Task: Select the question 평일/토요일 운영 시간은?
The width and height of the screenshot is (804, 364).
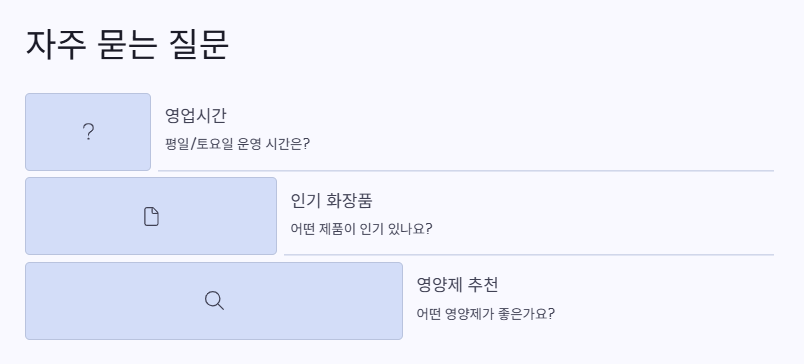Action: [237, 144]
